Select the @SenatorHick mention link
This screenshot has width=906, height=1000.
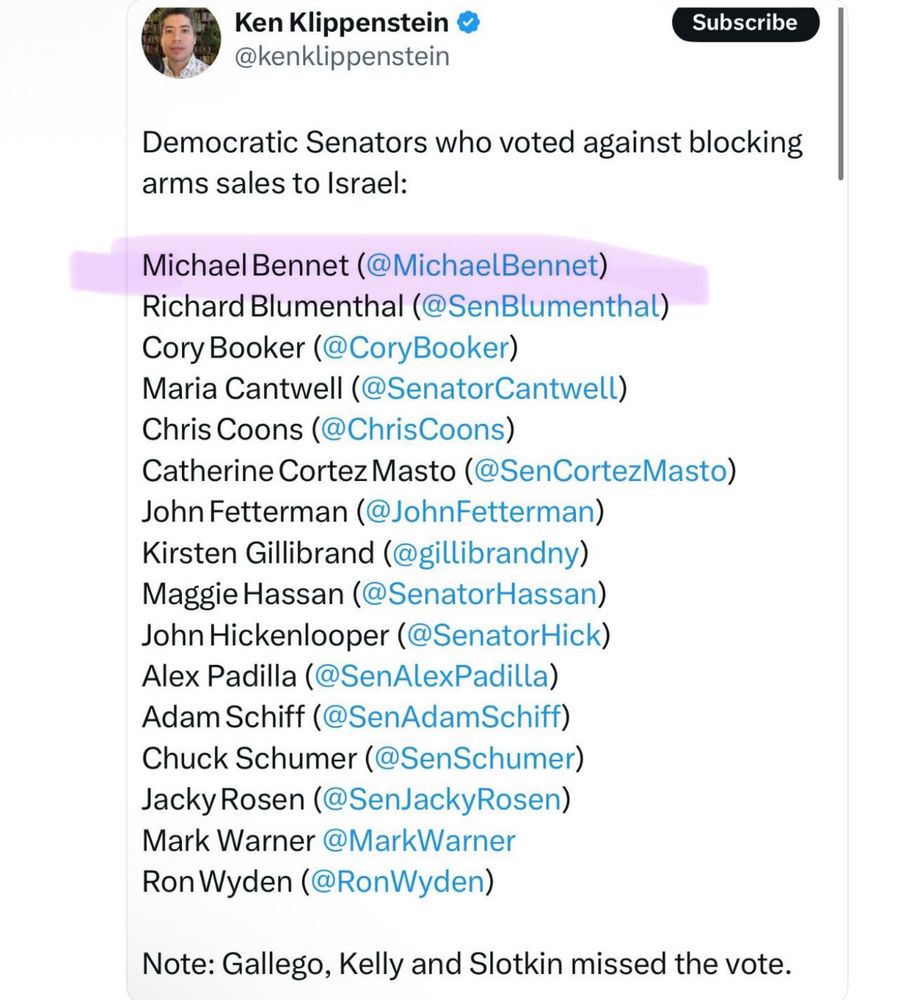503,635
